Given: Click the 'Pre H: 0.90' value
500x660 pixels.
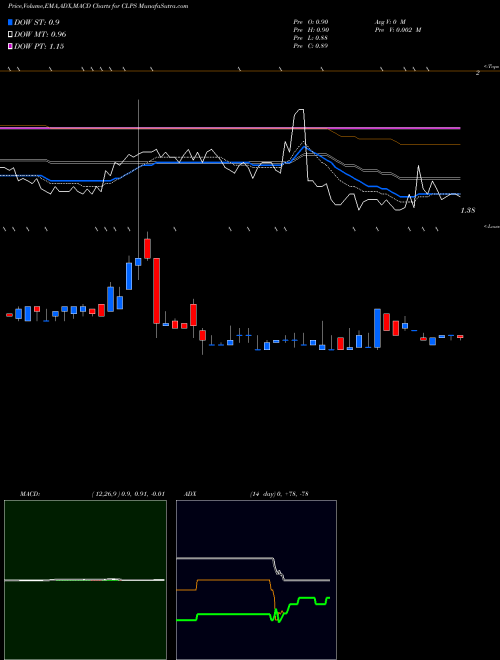Looking at the screenshot, I should tap(311, 30).
